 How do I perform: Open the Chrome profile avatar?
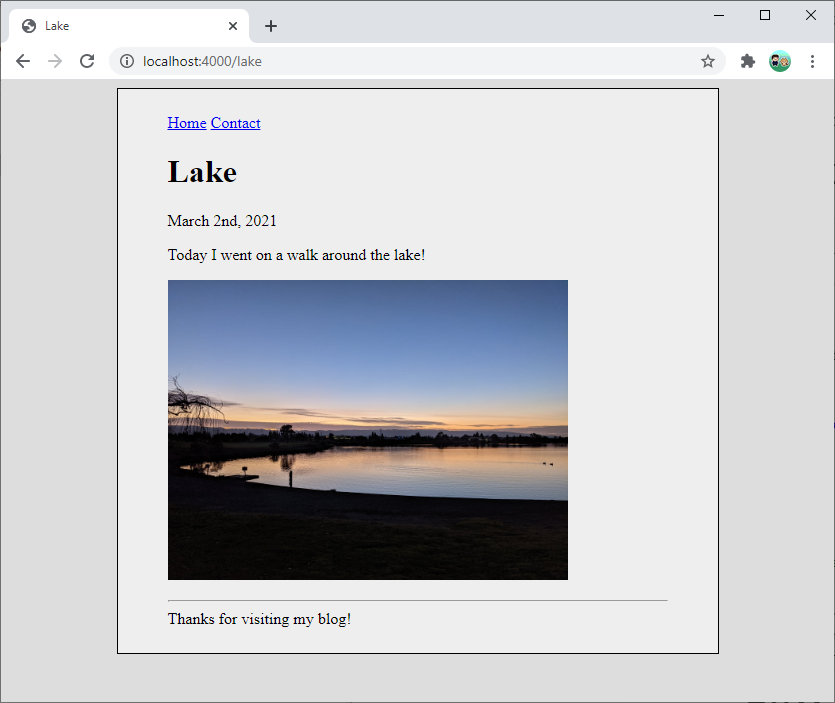(x=780, y=61)
